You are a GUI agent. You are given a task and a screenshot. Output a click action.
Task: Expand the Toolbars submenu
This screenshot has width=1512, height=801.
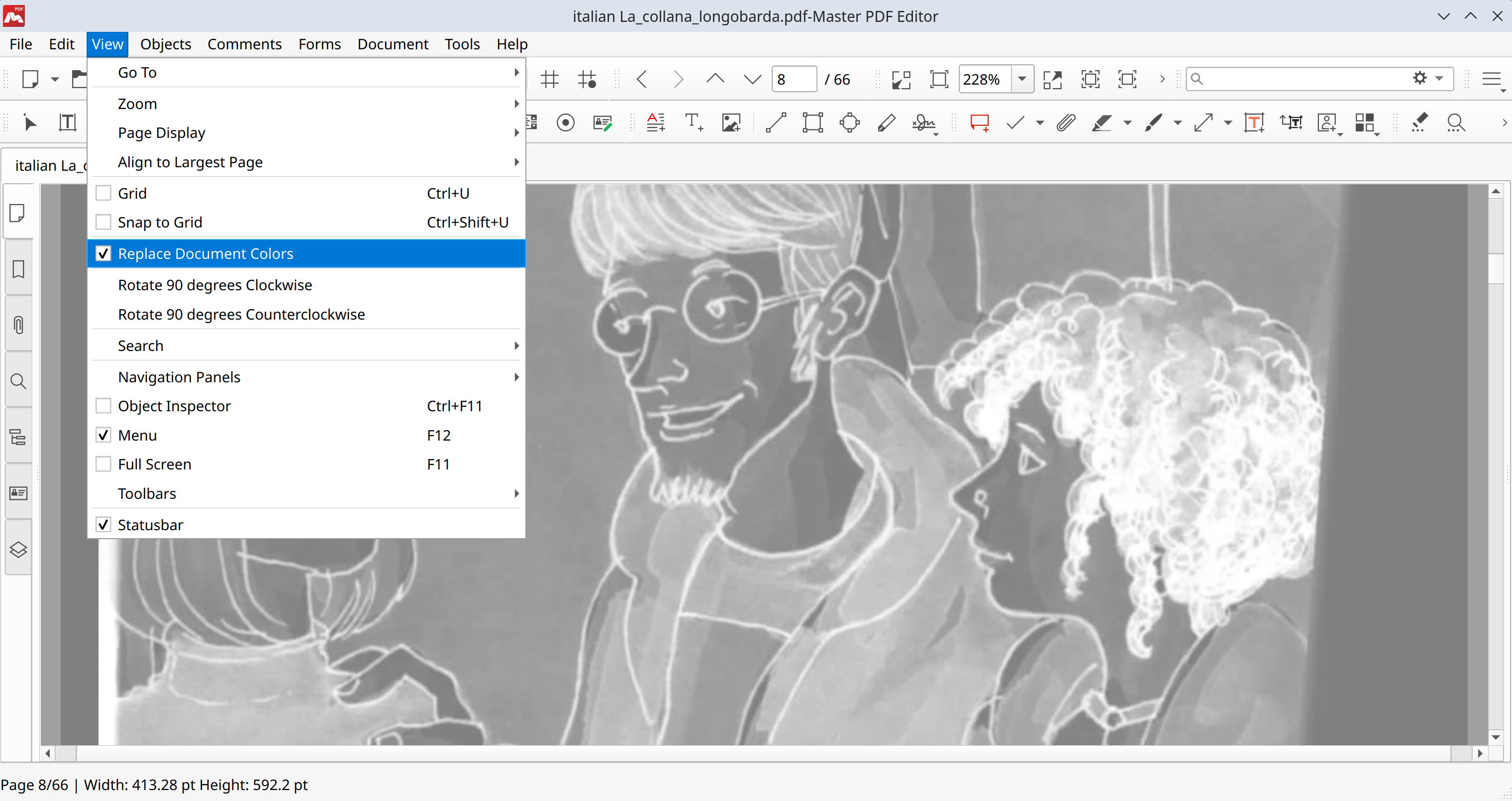click(x=306, y=493)
